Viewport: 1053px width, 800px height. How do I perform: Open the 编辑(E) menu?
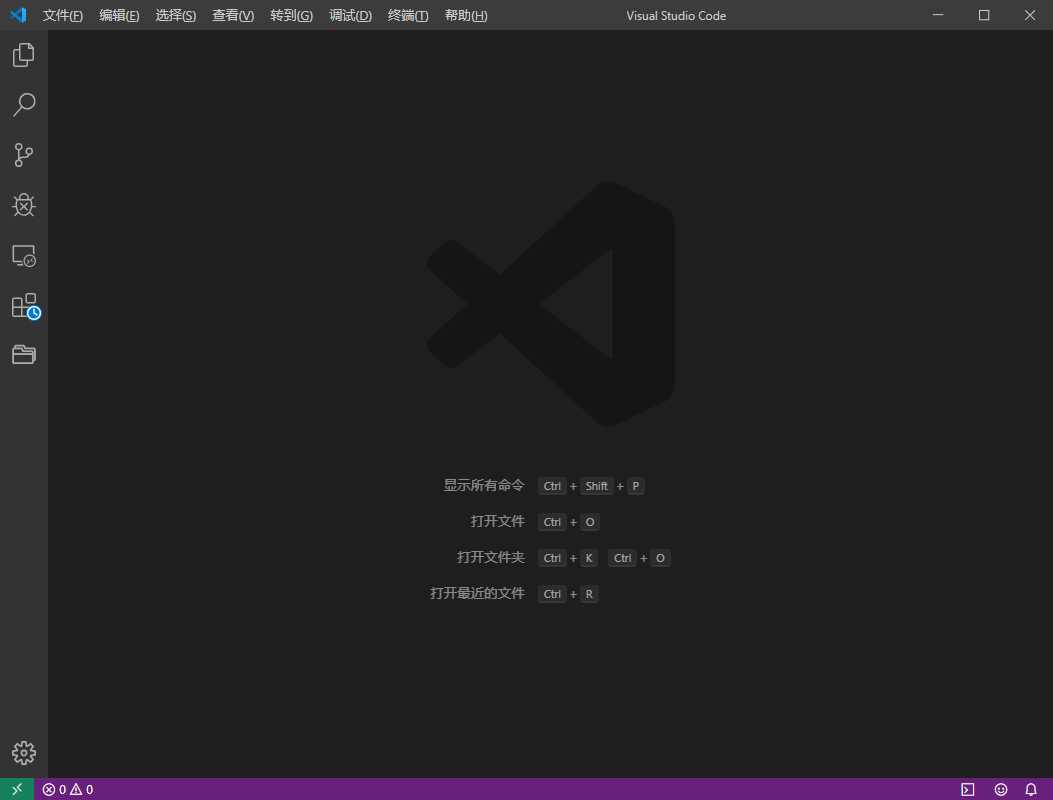point(119,15)
